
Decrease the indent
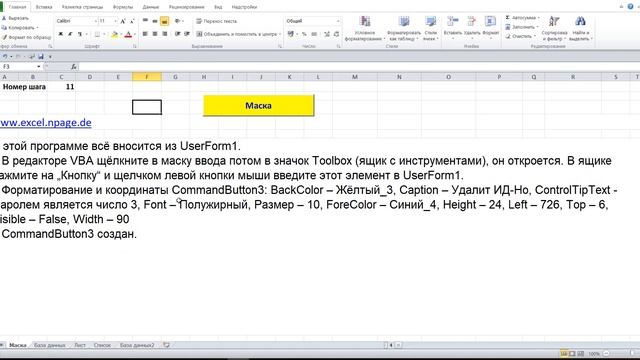(178, 34)
